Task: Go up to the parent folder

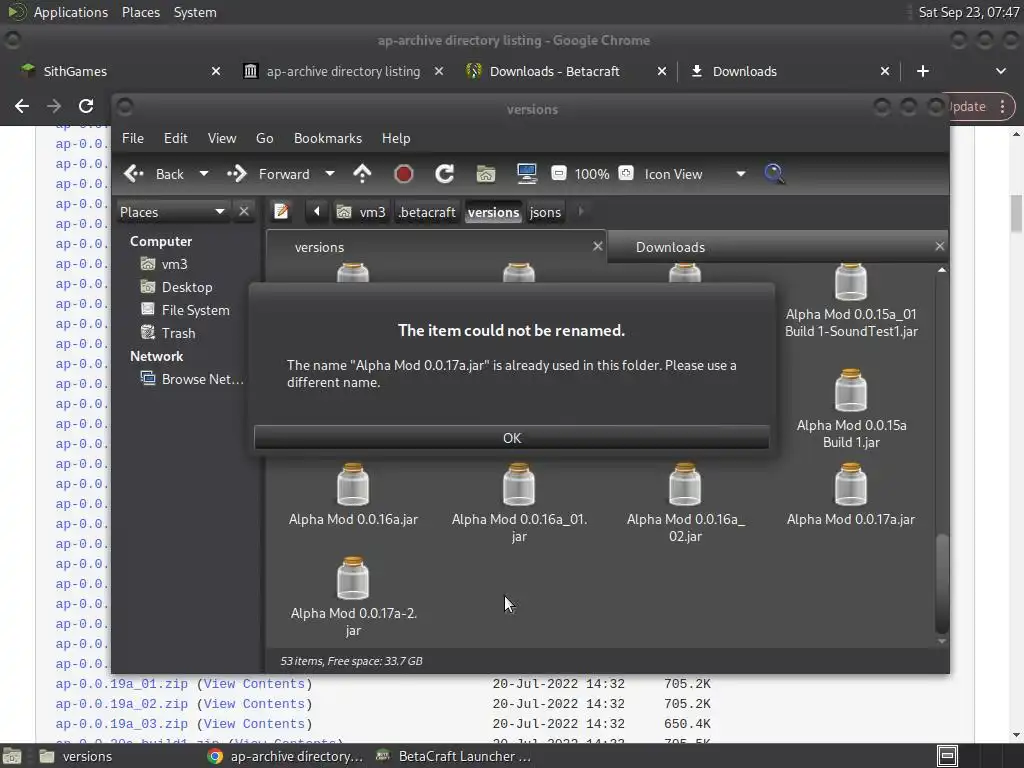Action: (362, 174)
